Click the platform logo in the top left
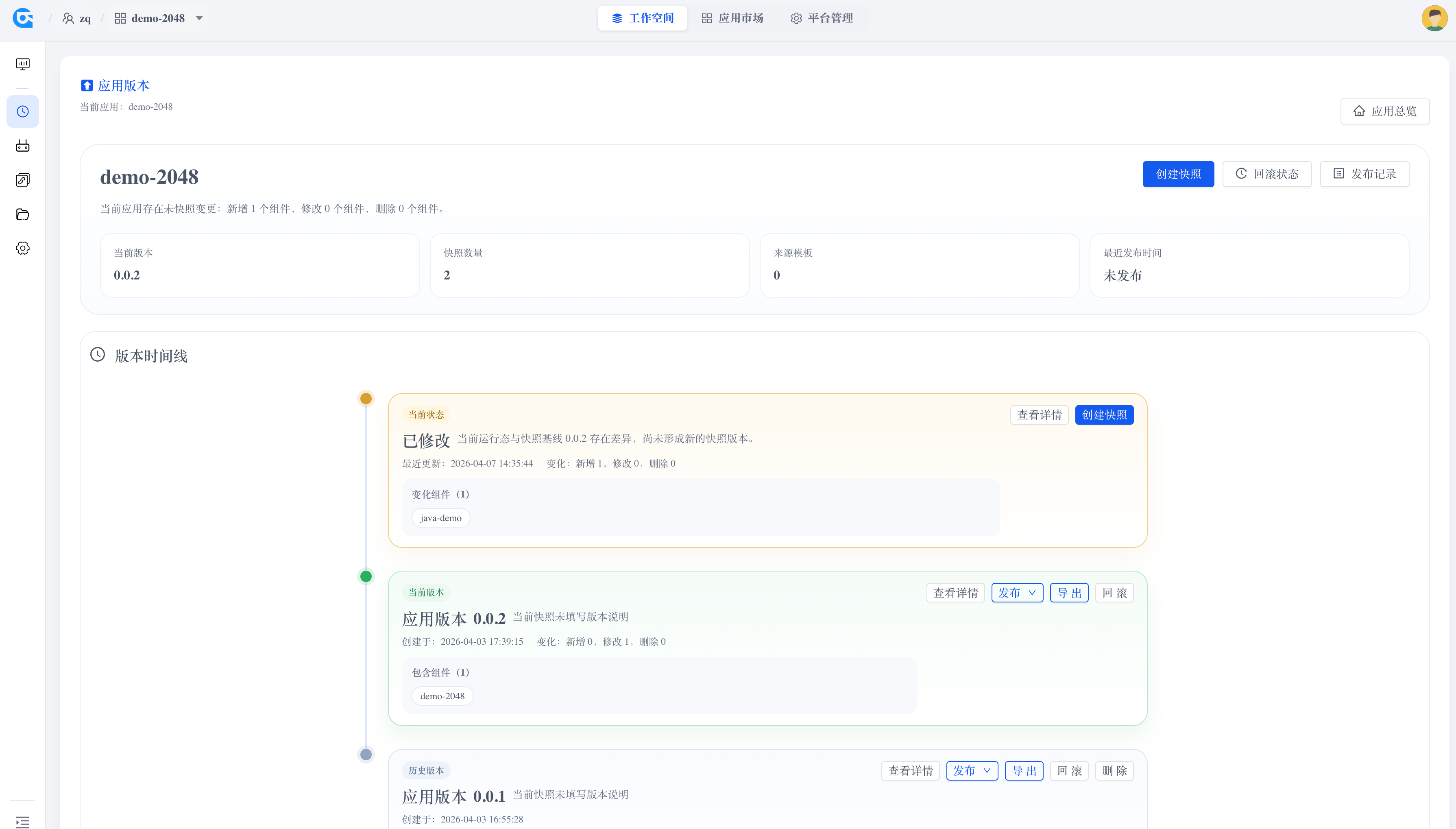Screen dimensions: 1456x829 pos(23,18)
